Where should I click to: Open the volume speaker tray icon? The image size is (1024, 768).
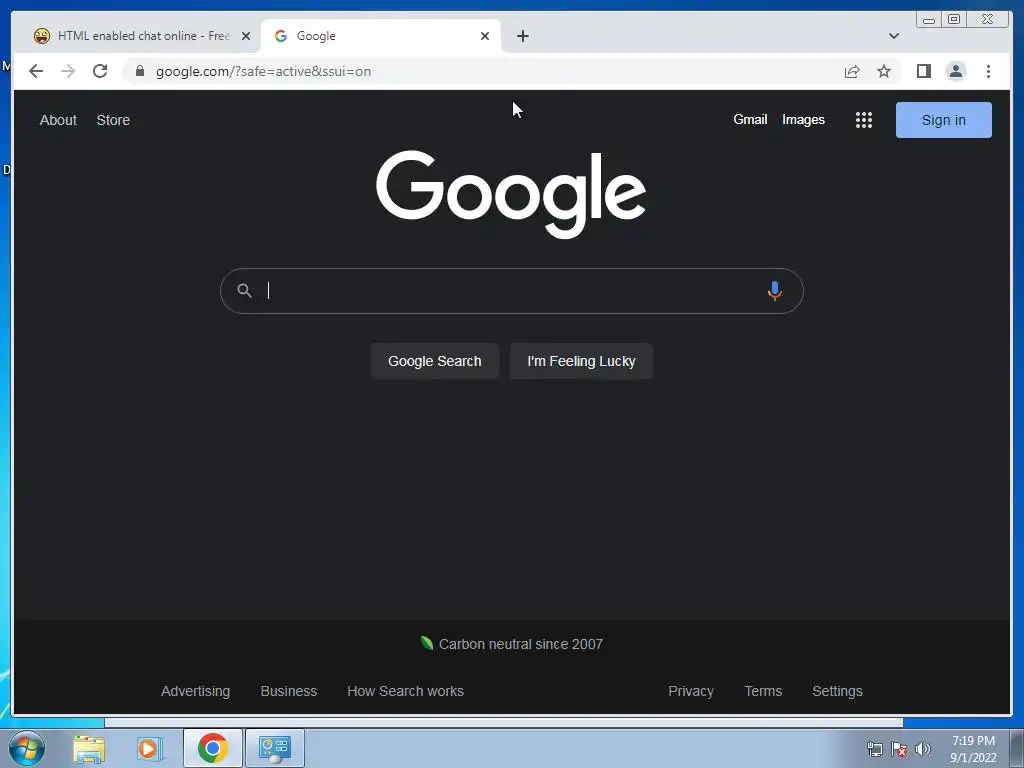click(923, 749)
